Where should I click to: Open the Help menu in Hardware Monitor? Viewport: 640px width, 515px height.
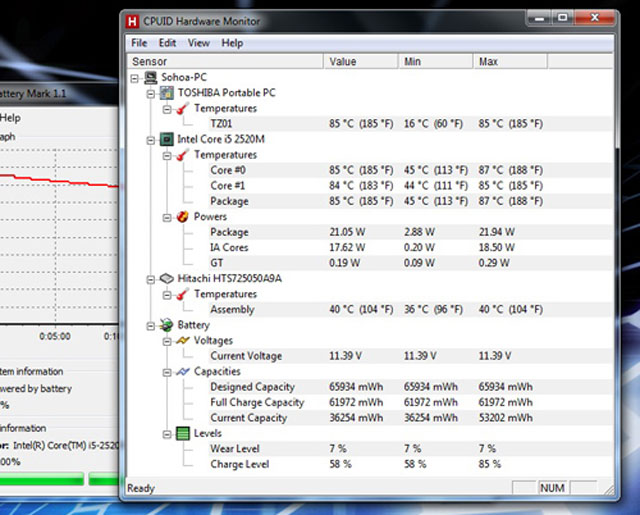pos(232,43)
